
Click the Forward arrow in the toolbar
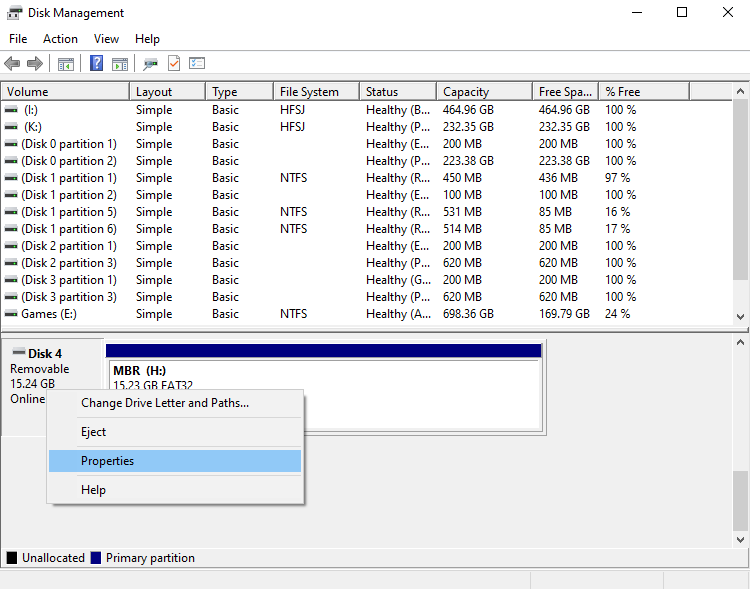[35, 64]
